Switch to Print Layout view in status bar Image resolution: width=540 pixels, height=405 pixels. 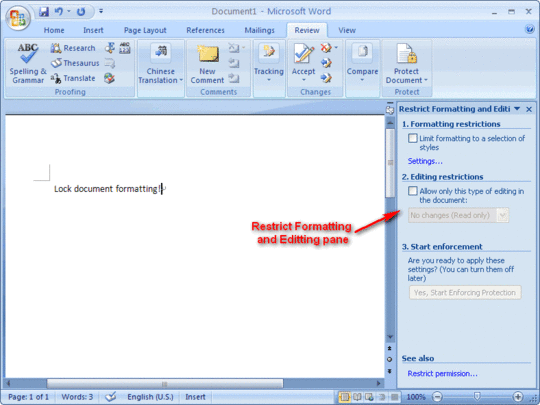pos(344,397)
